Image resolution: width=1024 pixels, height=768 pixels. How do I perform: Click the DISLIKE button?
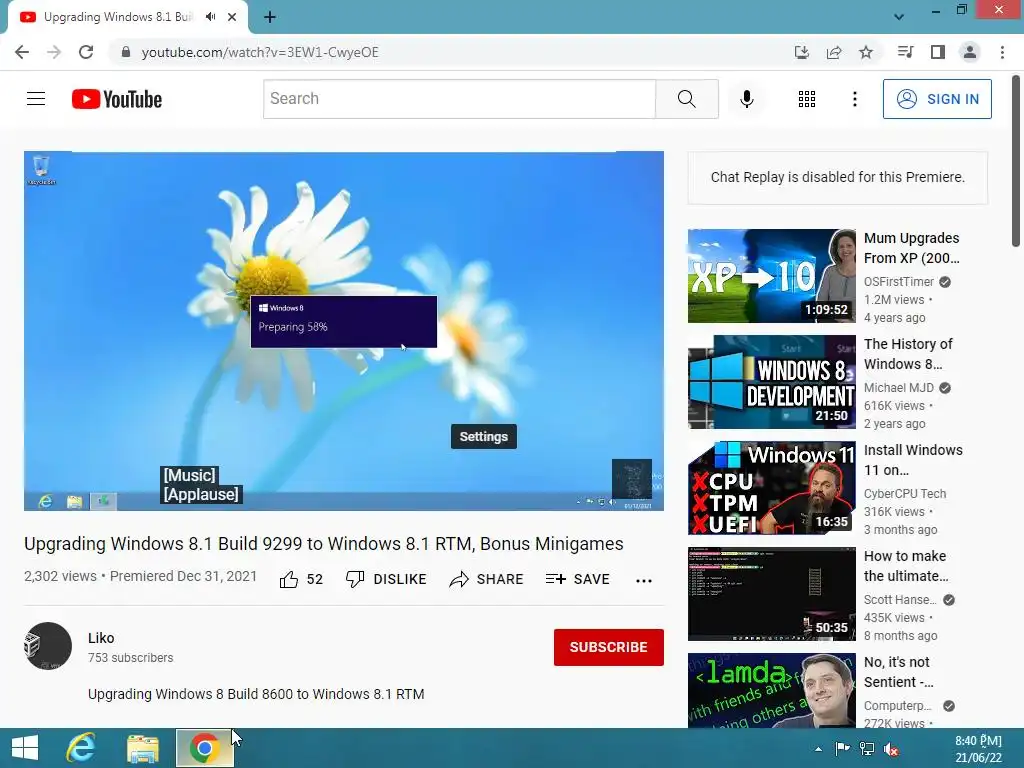pyautogui.click(x=386, y=579)
